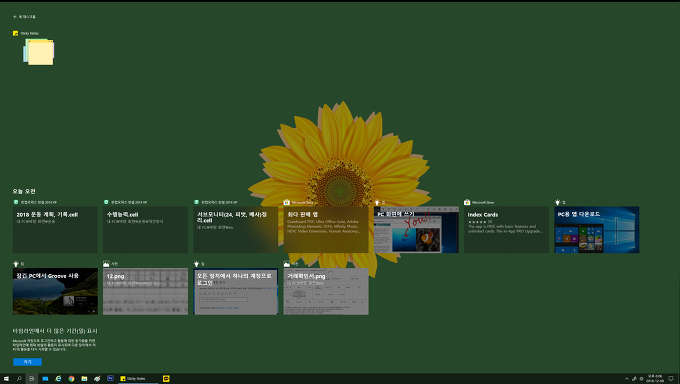This screenshot has height=384, width=680.
Task: Click the Microsoft Store icon above Index Cards
Action: coord(467,202)
